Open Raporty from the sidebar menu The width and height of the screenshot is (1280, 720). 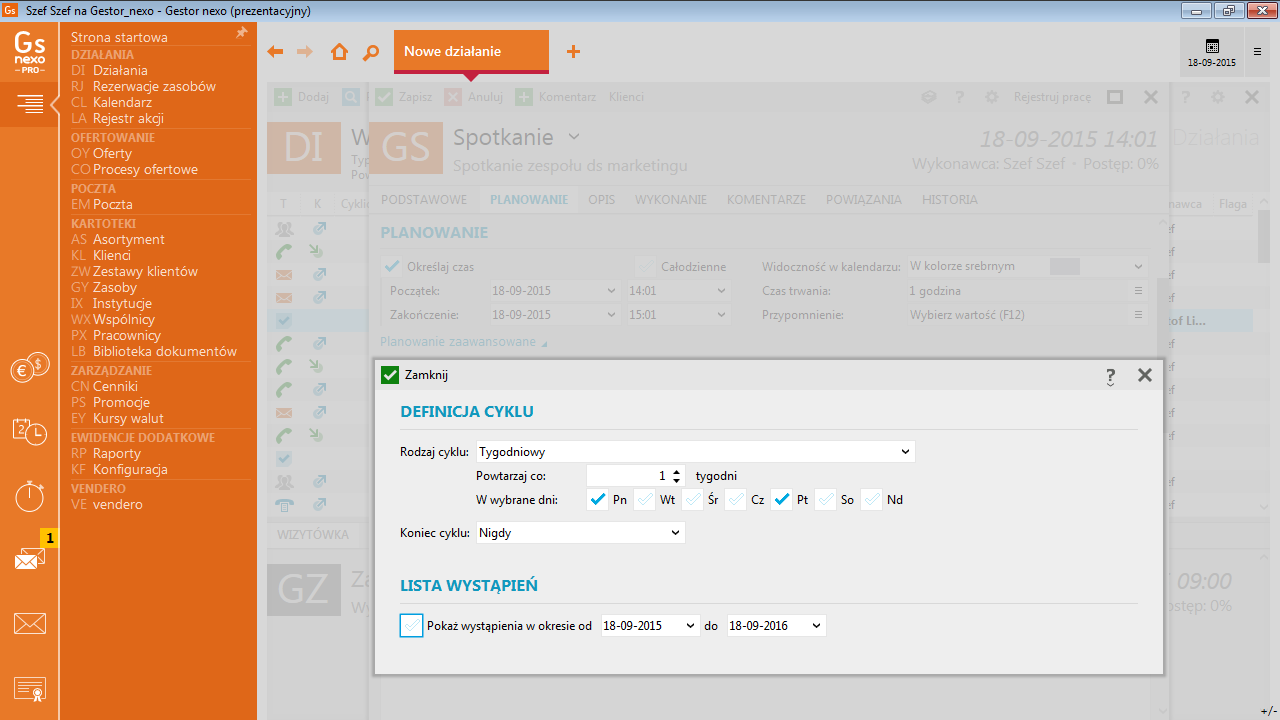tap(116, 453)
